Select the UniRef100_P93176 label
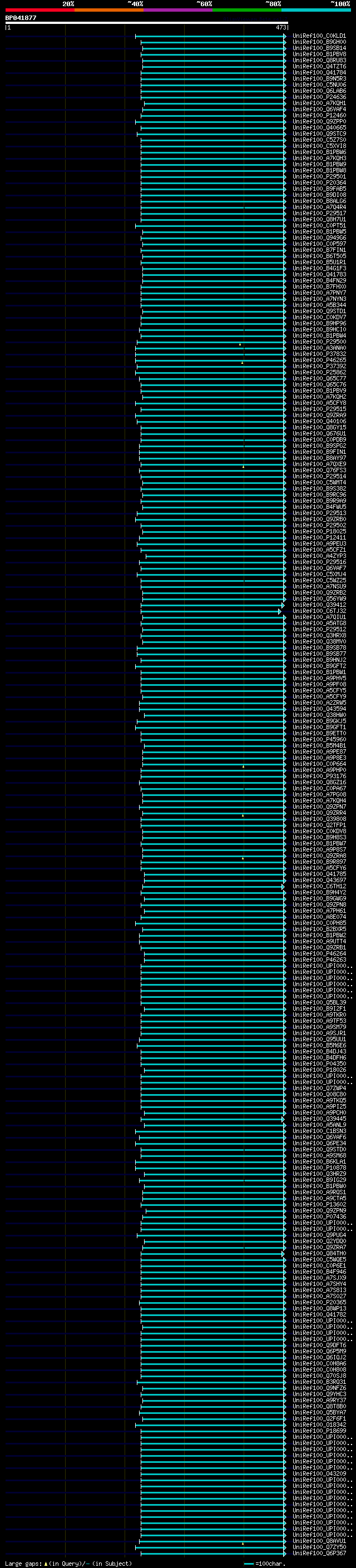This screenshot has height=1568, width=356. [319, 776]
